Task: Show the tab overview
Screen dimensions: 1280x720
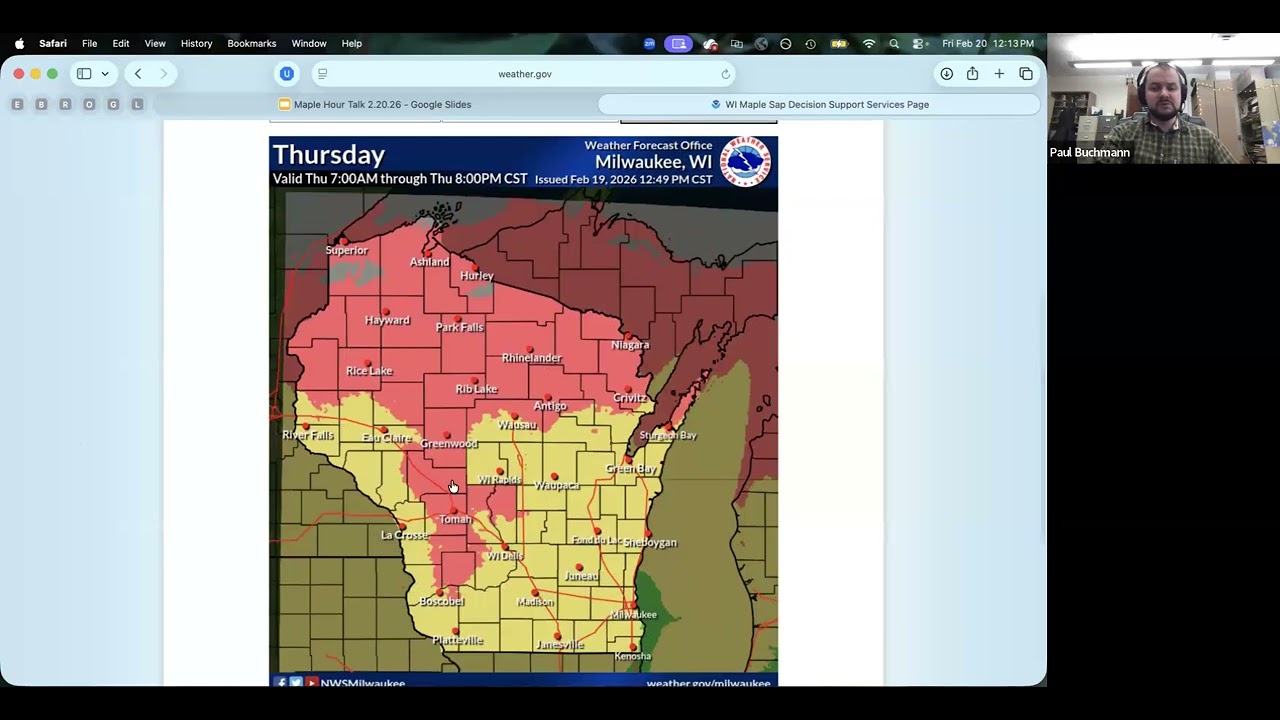Action: point(1026,73)
